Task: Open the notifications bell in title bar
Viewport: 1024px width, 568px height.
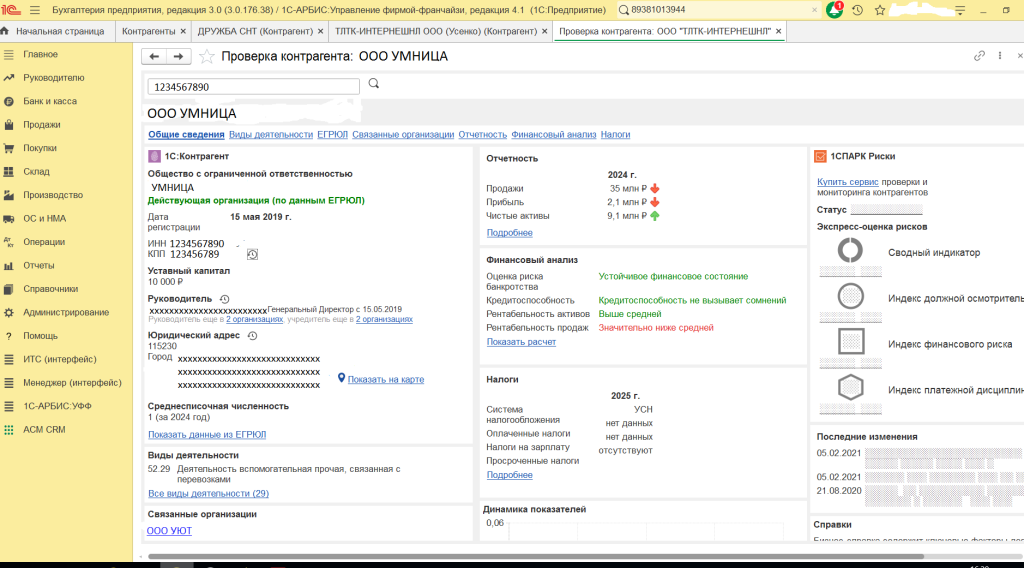Action: (834, 10)
